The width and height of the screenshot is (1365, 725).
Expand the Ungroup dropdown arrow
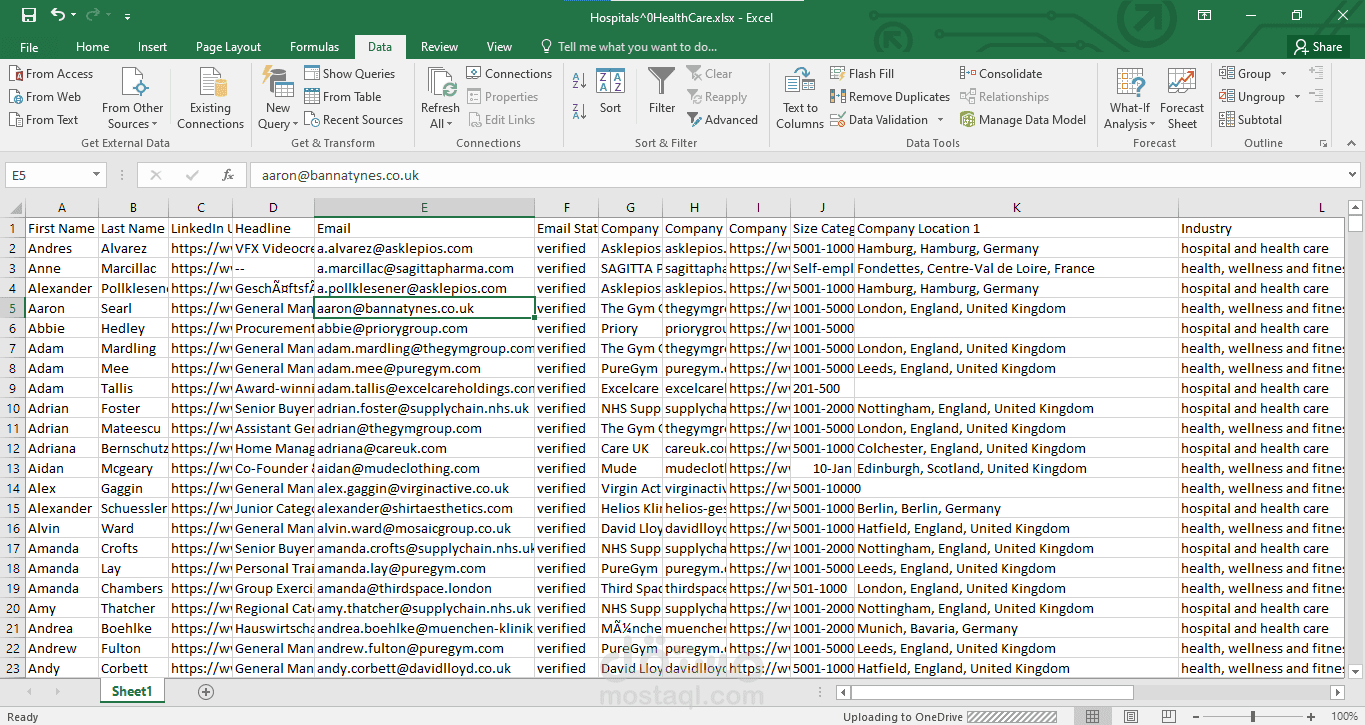click(x=1297, y=97)
